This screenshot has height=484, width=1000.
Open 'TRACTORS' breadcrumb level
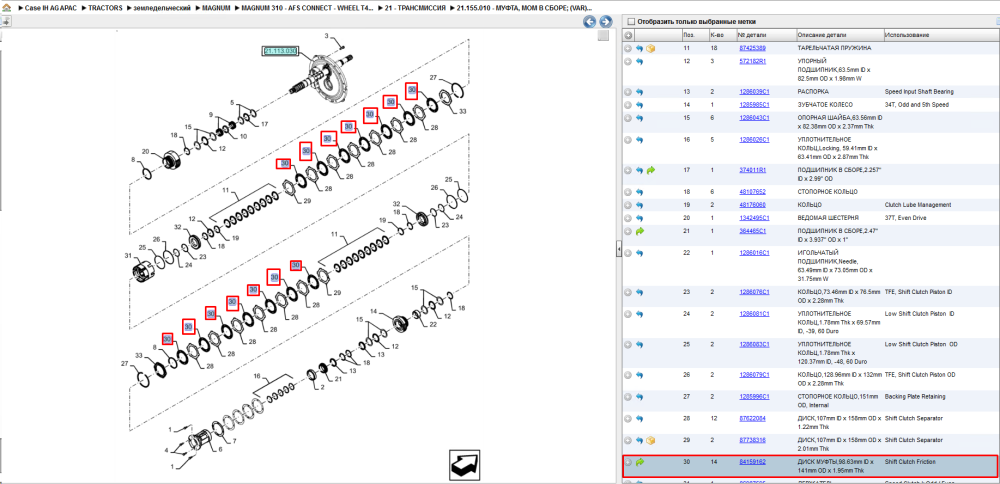click(x=104, y=8)
